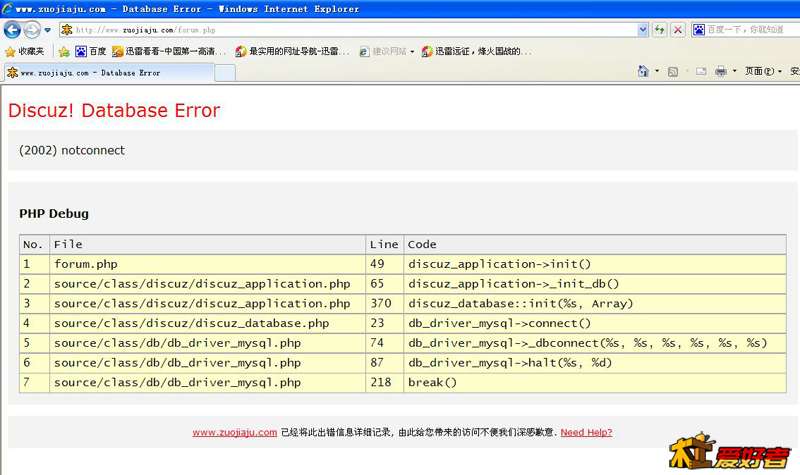Open the recent pages dropdown arrow
Screen dimensions: 800x475
pos(47,30)
